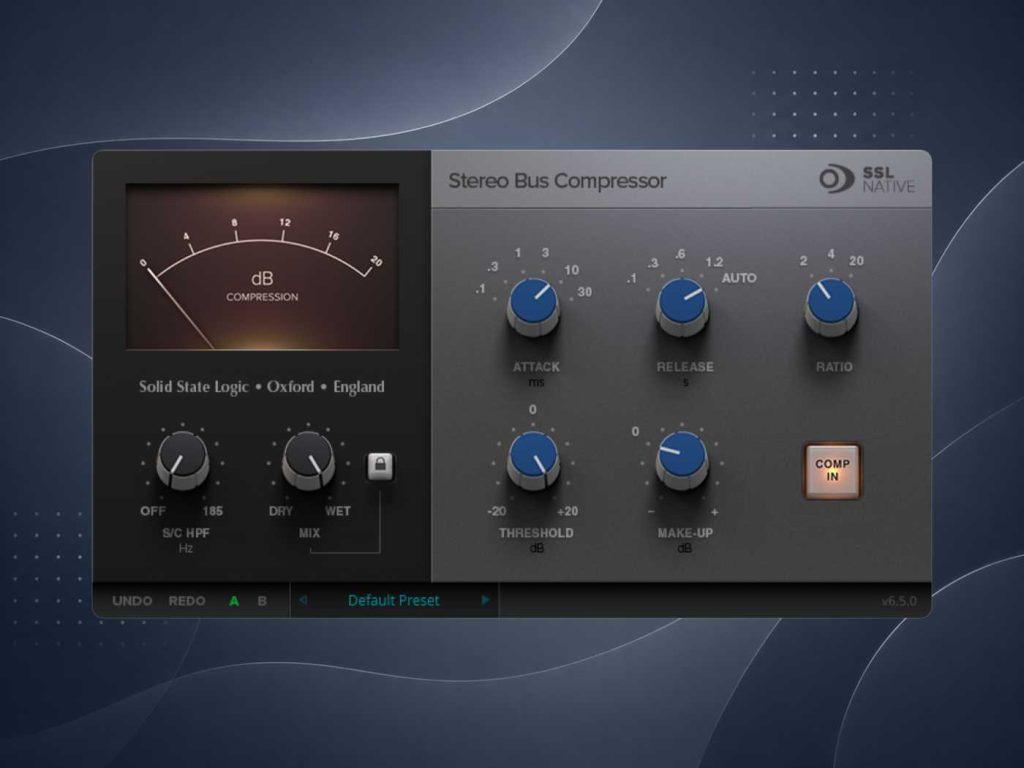
Task: Click the 1.2 release marking
Action: pyautogui.click(x=714, y=262)
